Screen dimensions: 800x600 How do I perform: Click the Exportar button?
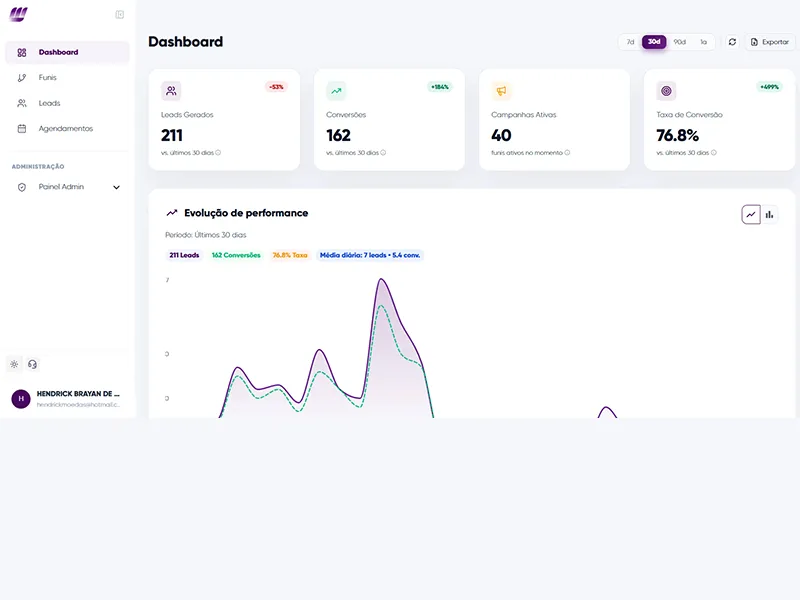click(770, 42)
